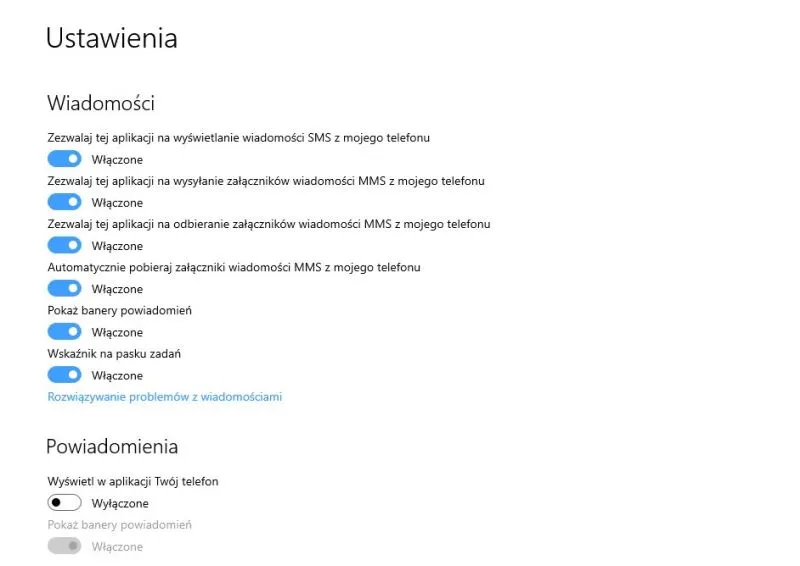Toggle SMS message display permission switch

click(x=64, y=159)
